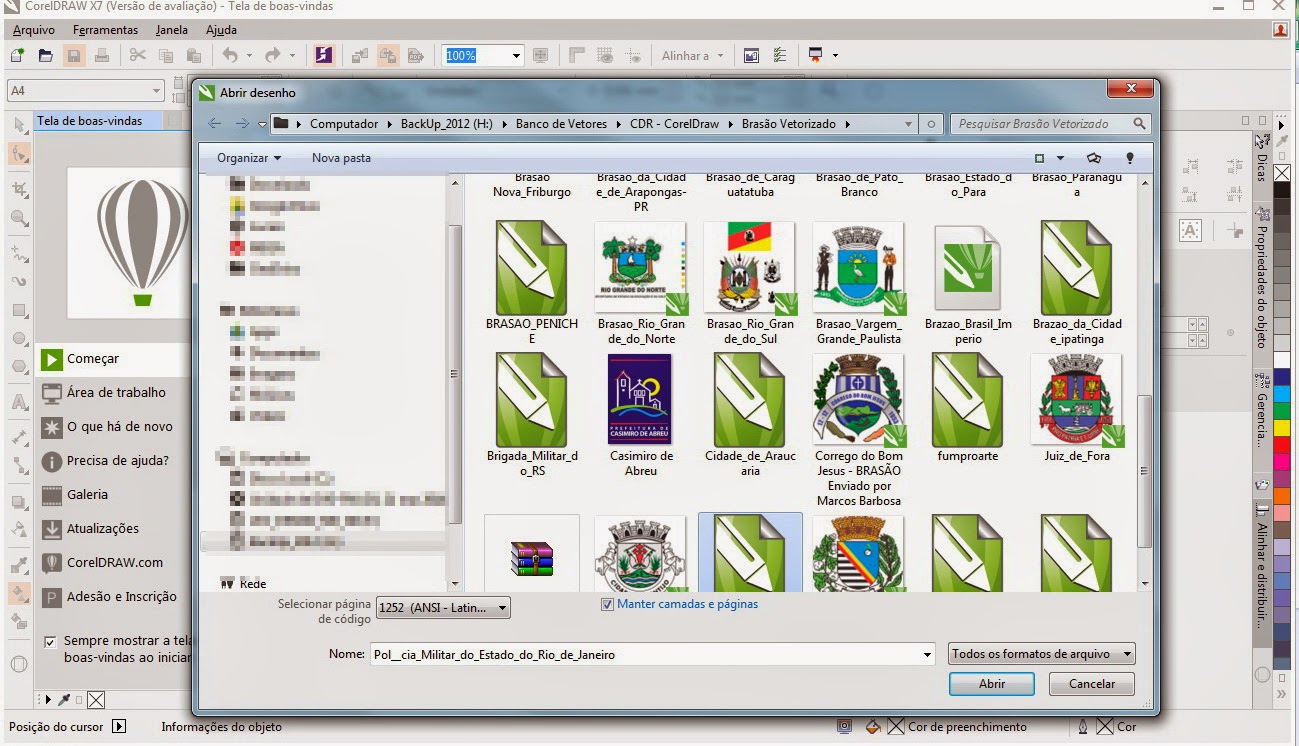Open the Arquivo menu
The image size is (1299, 746).
pos(34,30)
